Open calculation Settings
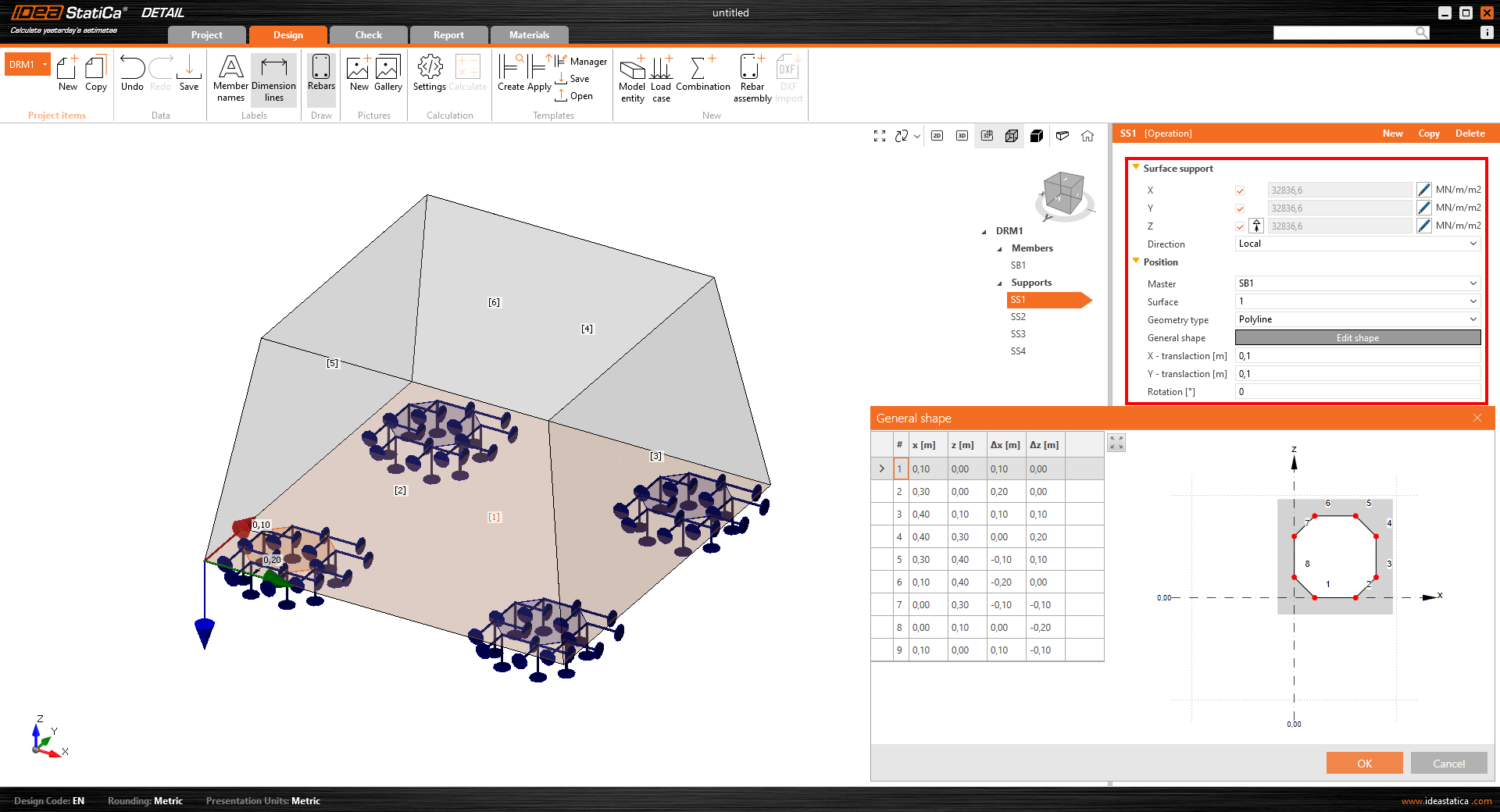Viewport: 1500px width, 812px height. click(429, 74)
